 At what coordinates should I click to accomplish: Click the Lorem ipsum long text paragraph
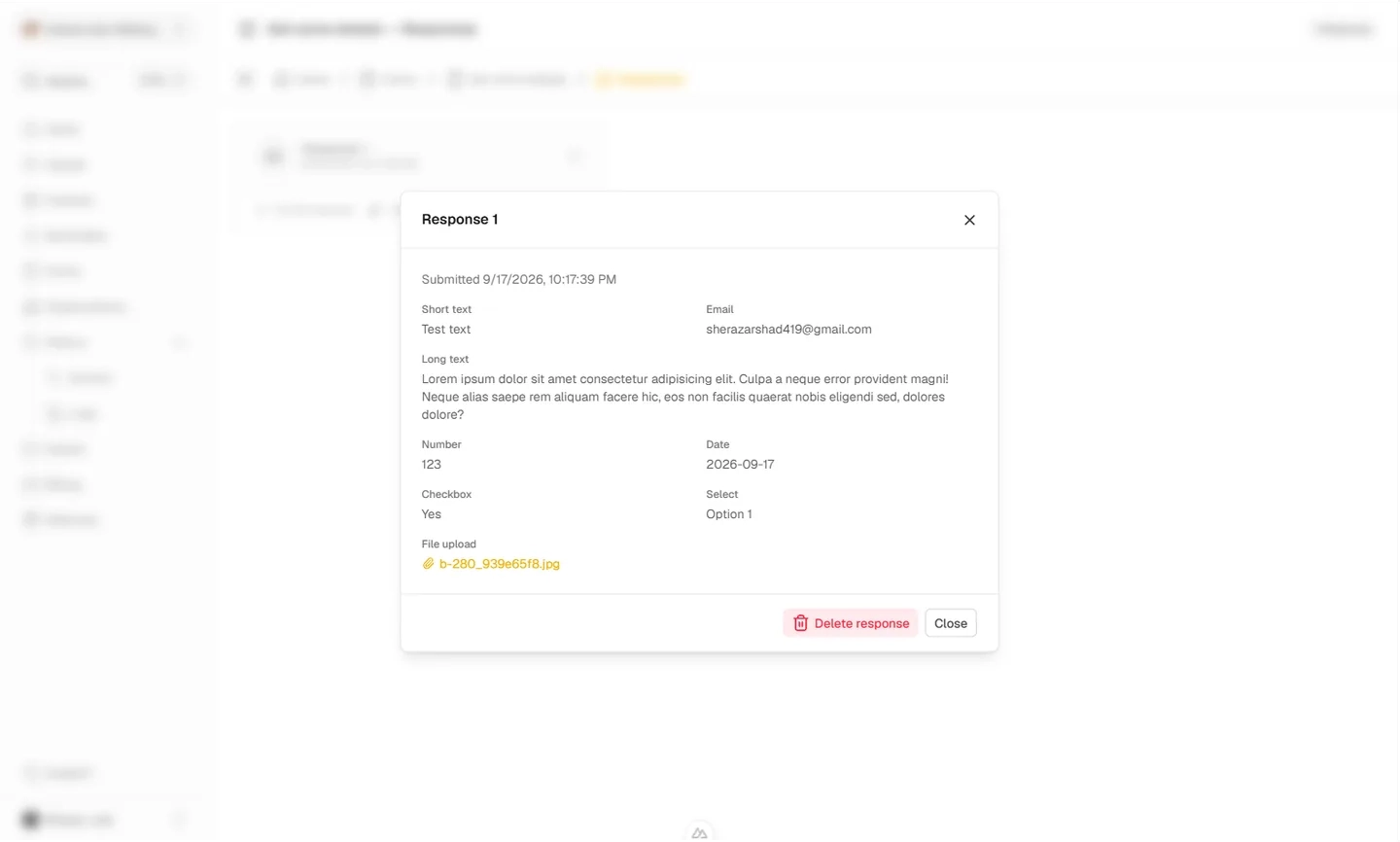[x=685, y=397]
